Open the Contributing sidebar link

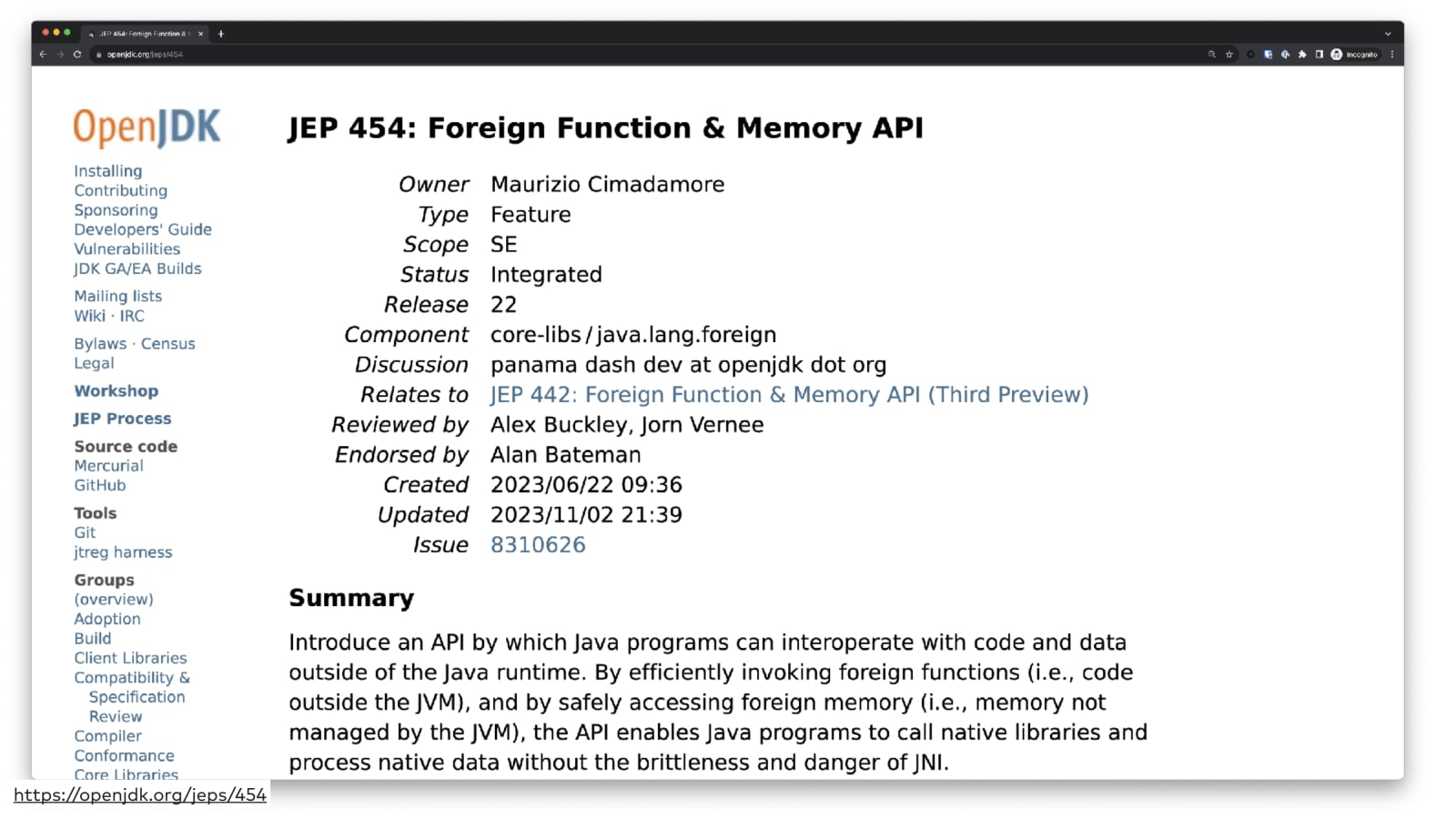tap(120, 191)
